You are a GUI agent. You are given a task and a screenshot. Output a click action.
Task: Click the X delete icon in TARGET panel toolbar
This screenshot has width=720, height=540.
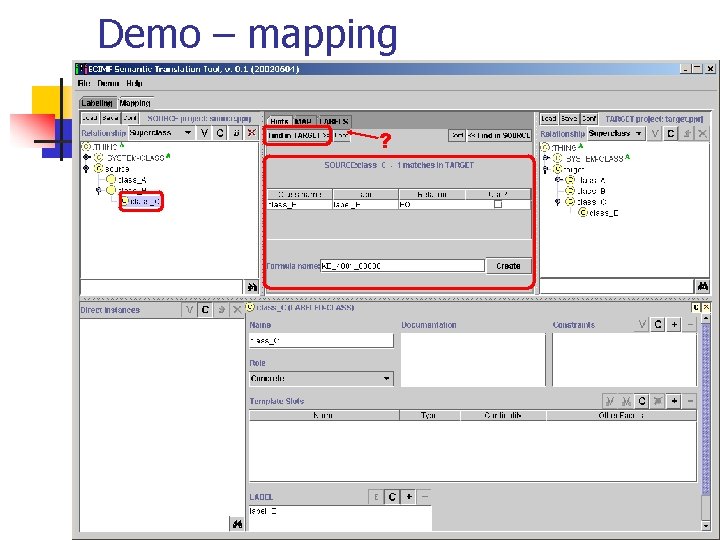pos(702,134)
